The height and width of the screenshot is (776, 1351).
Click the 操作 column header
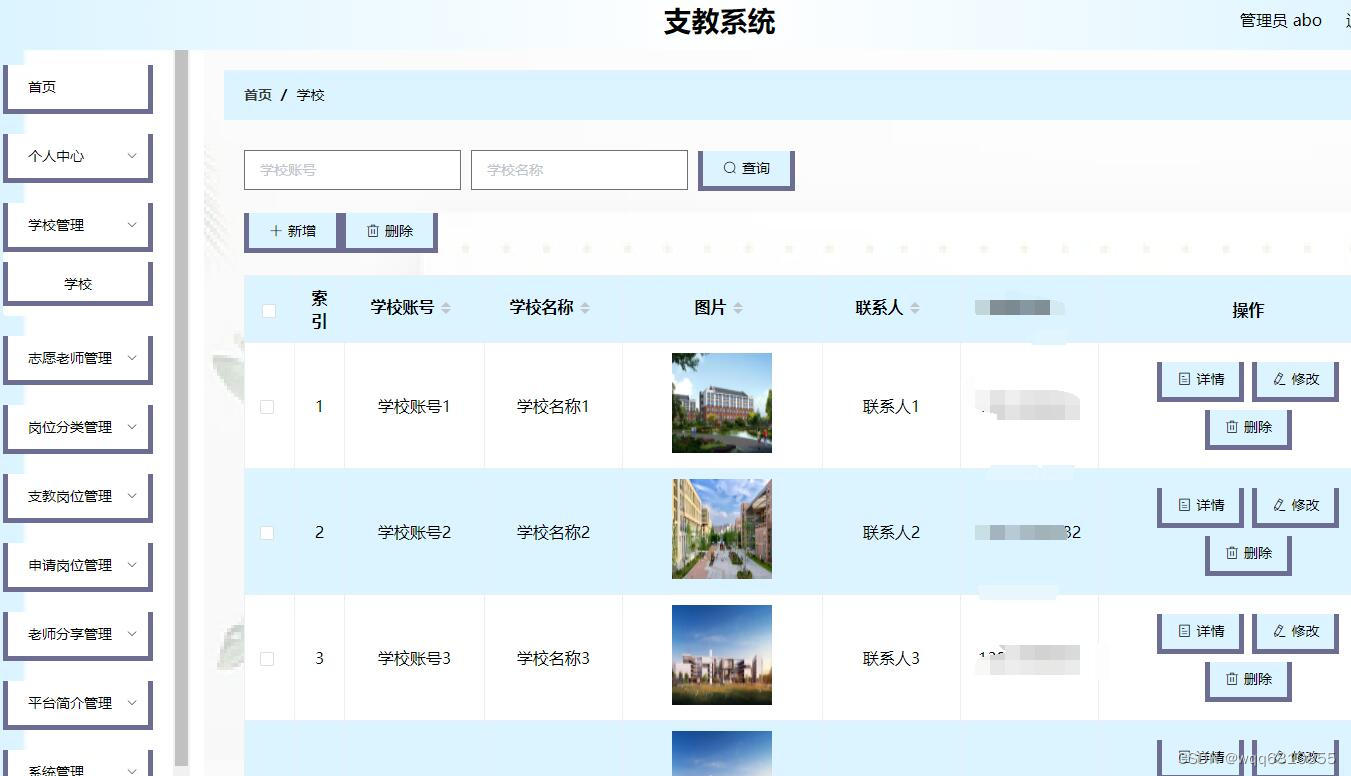pos(1248,310)
